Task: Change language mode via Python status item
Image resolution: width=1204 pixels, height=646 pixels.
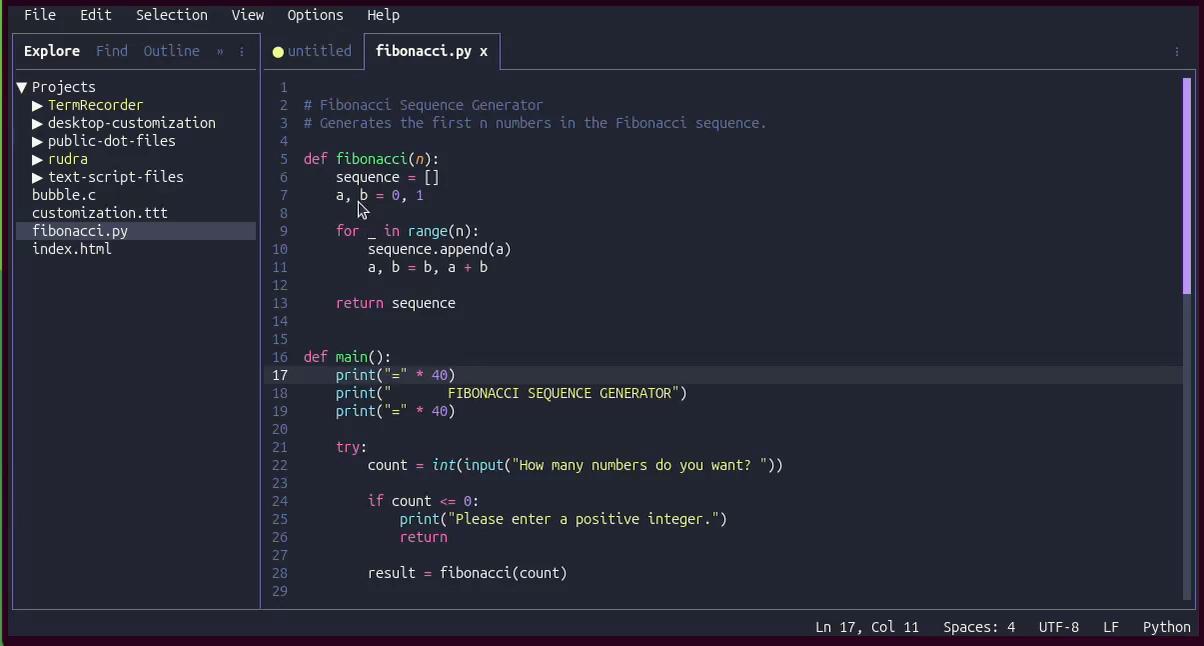Action: (x=1167, y=627)
